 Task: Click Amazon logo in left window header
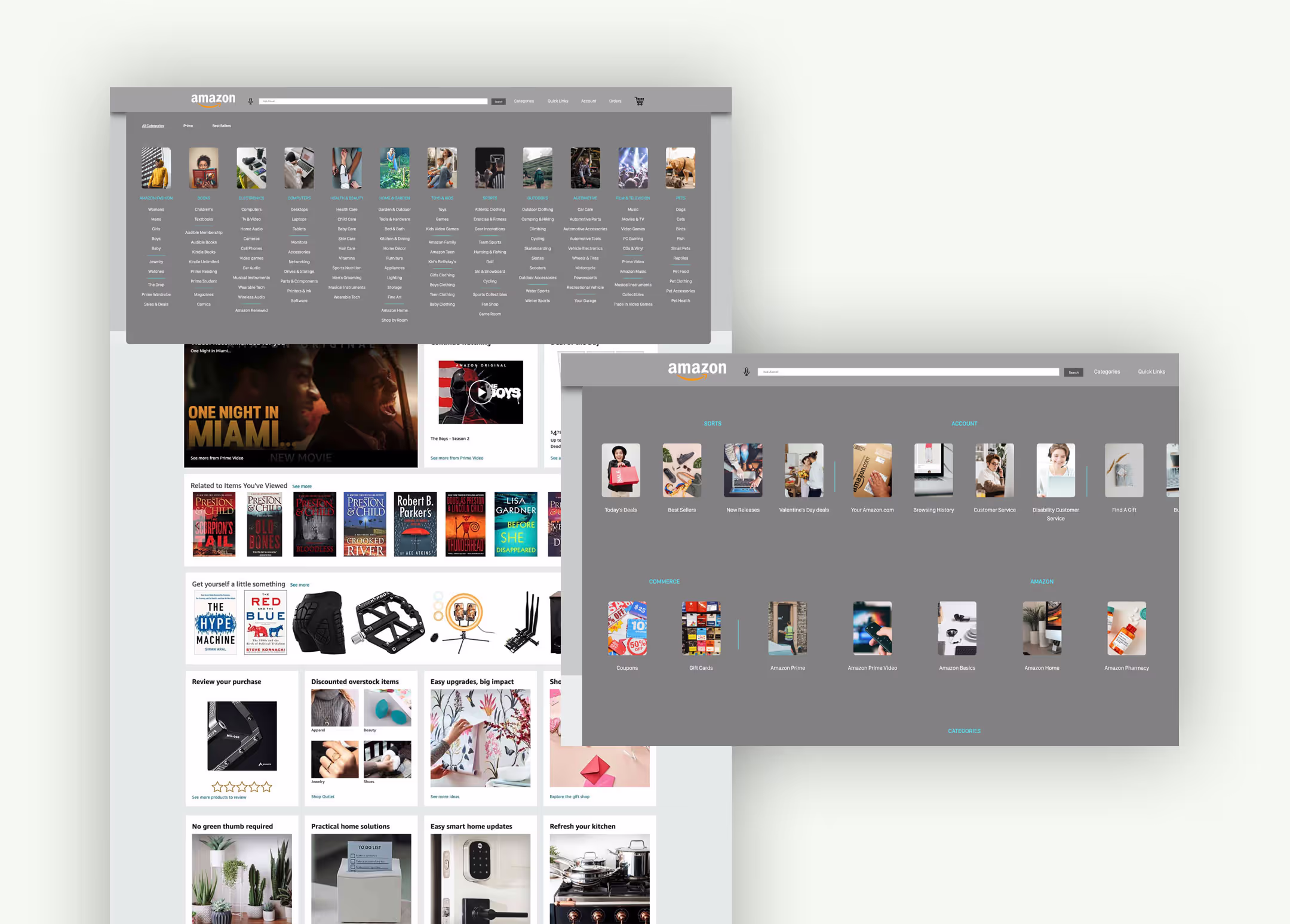[213, 100]
